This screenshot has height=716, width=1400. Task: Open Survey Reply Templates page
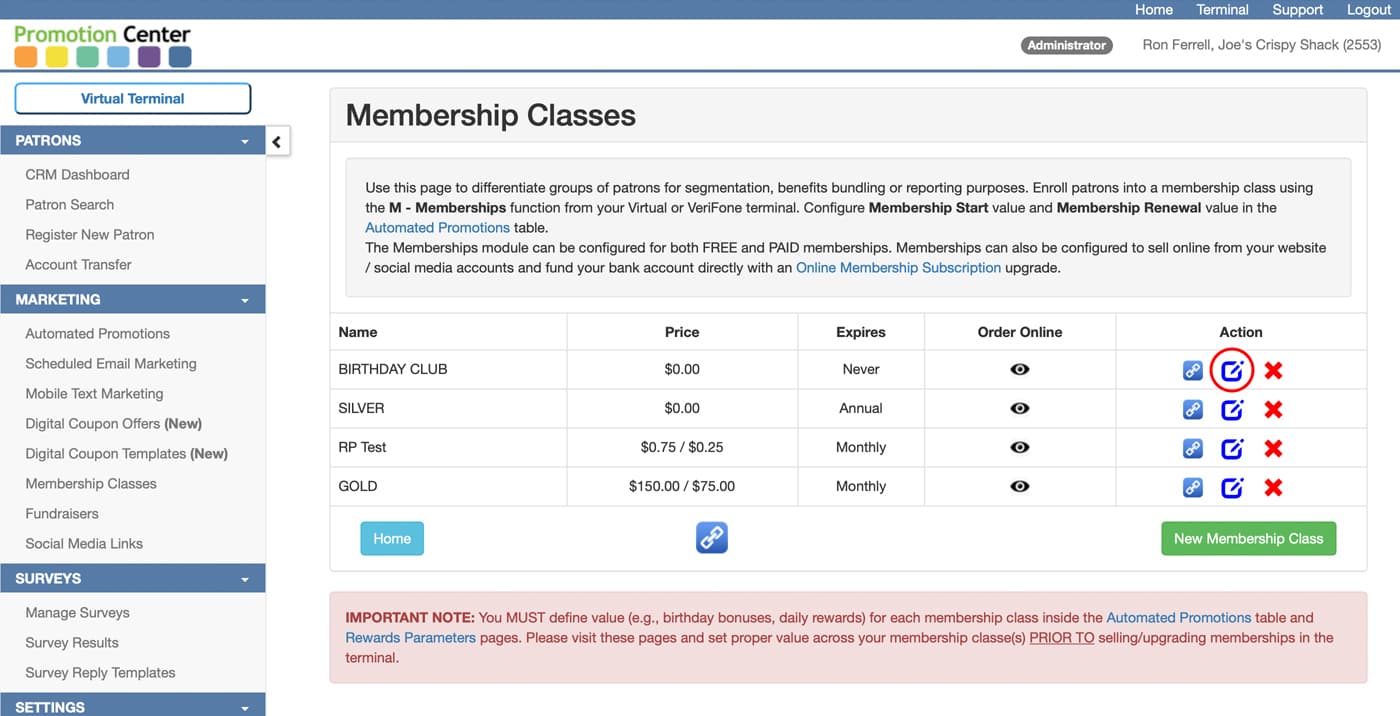100,672
